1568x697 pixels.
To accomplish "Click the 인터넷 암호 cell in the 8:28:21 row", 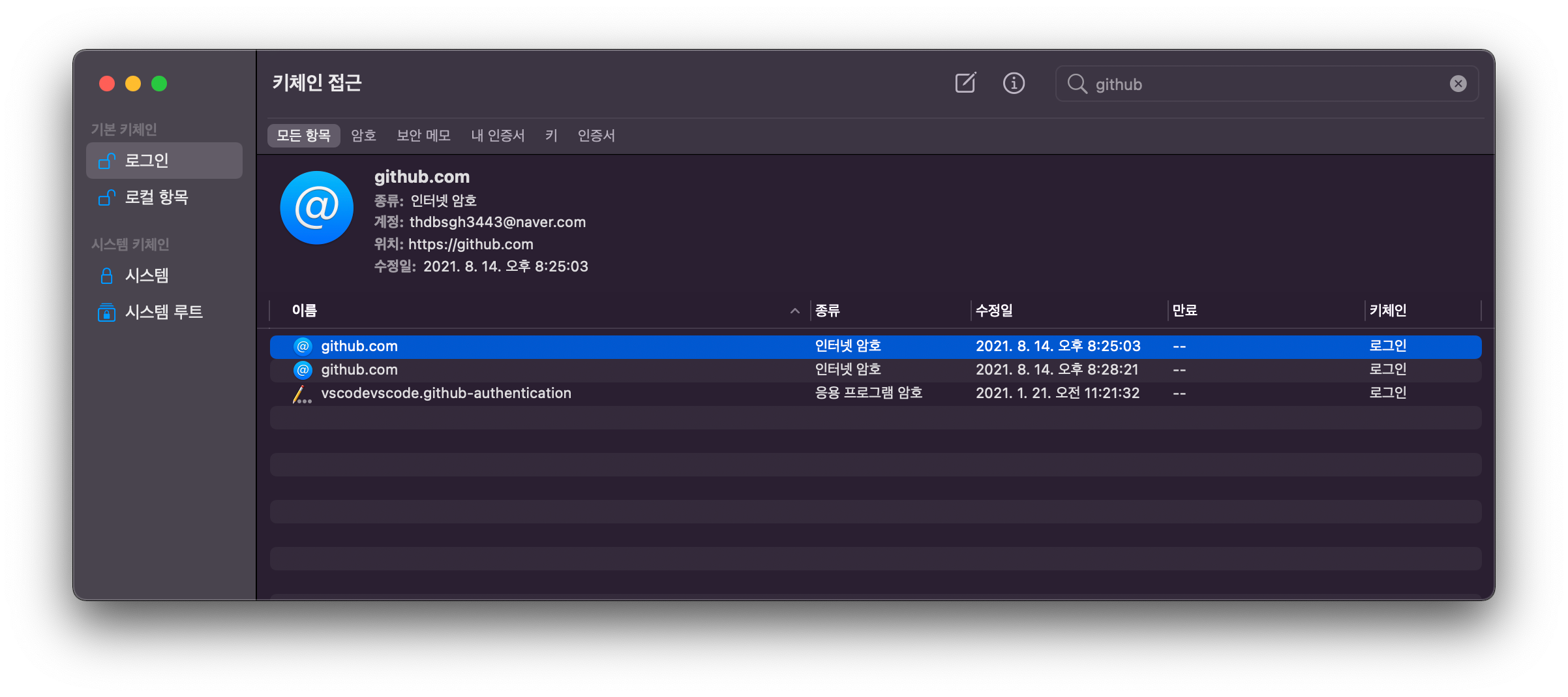I will [848, 369].
